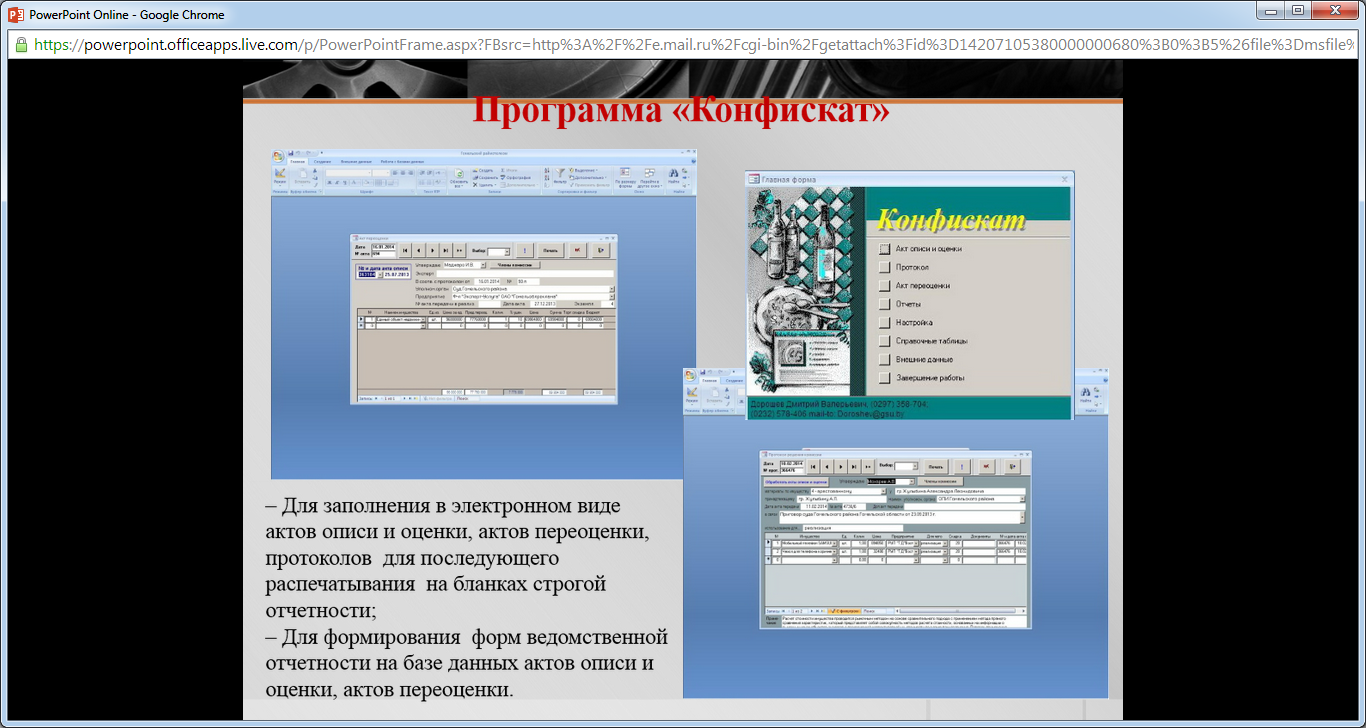Click Удалить X icon in Записи group
The width and height of the screenshot is (1366, 728).
[475, 185]
